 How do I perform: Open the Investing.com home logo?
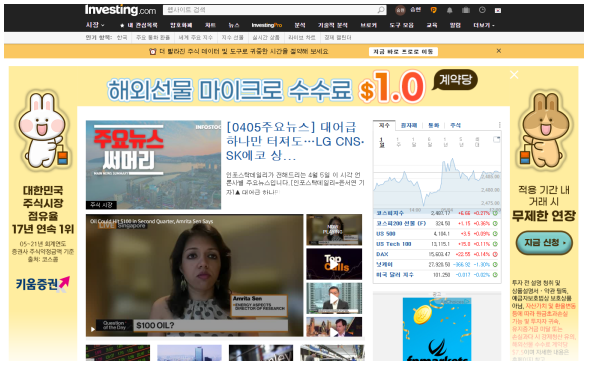120,10
